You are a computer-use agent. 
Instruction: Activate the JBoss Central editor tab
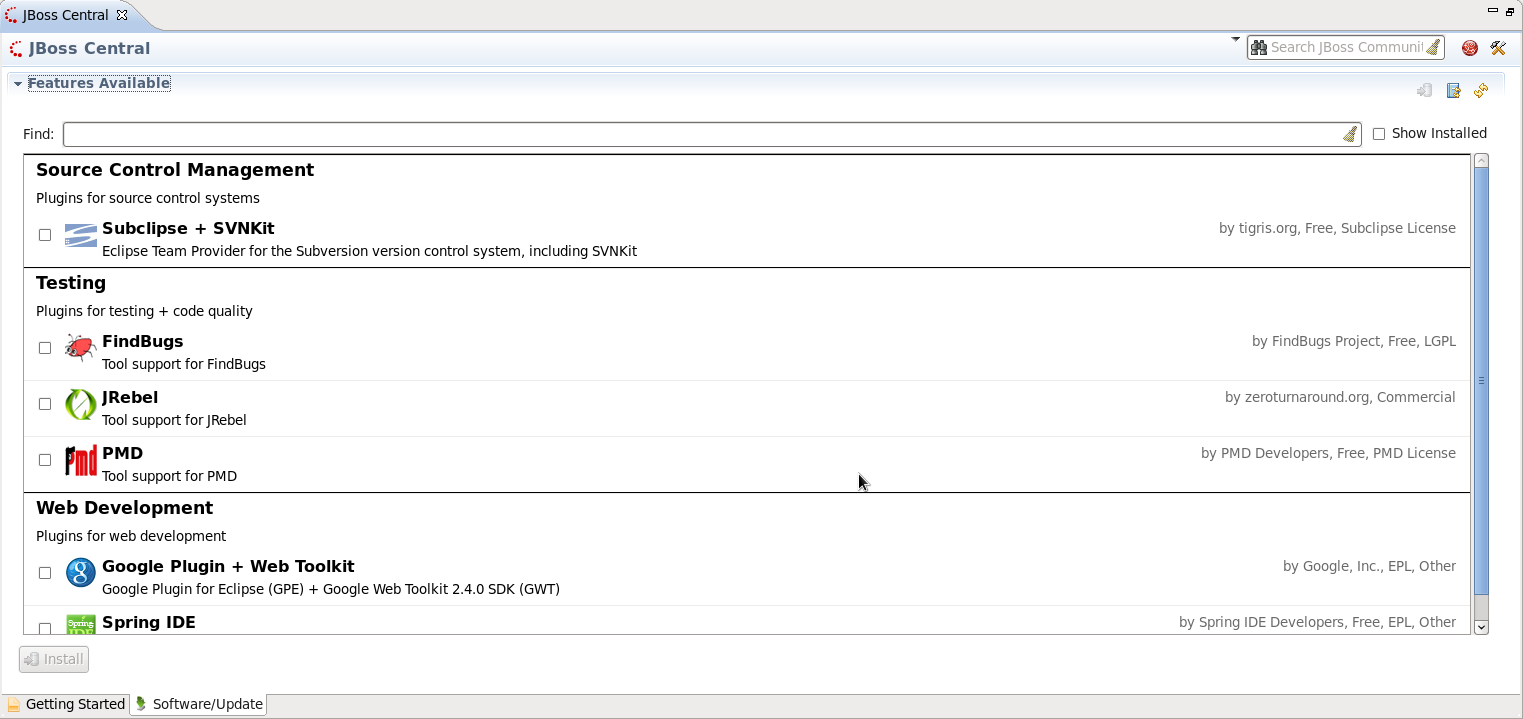[65, 15]
